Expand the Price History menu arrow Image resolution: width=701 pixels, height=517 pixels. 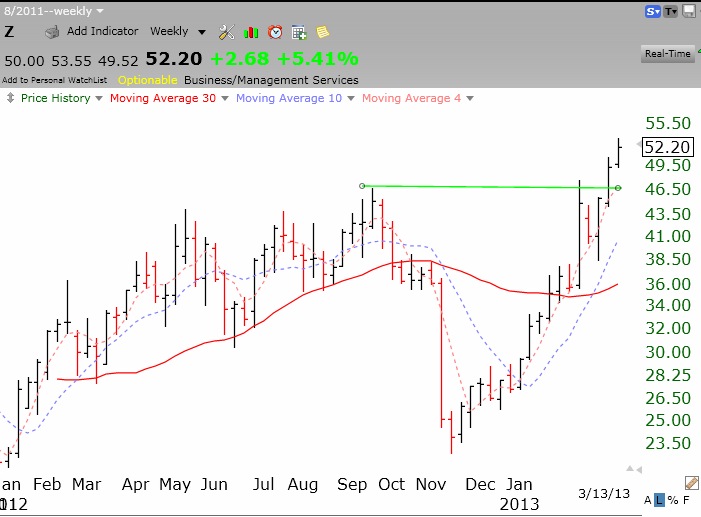click(x=99, y=98)
